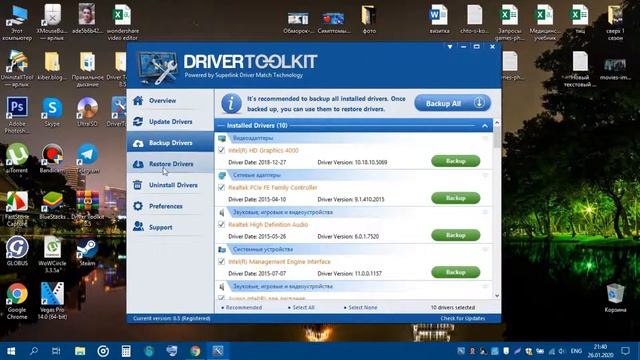This screenshot has width=640, height=360.
Task: Uncheck Intel Management Engine Interface
Action: [x=222, y=262]
